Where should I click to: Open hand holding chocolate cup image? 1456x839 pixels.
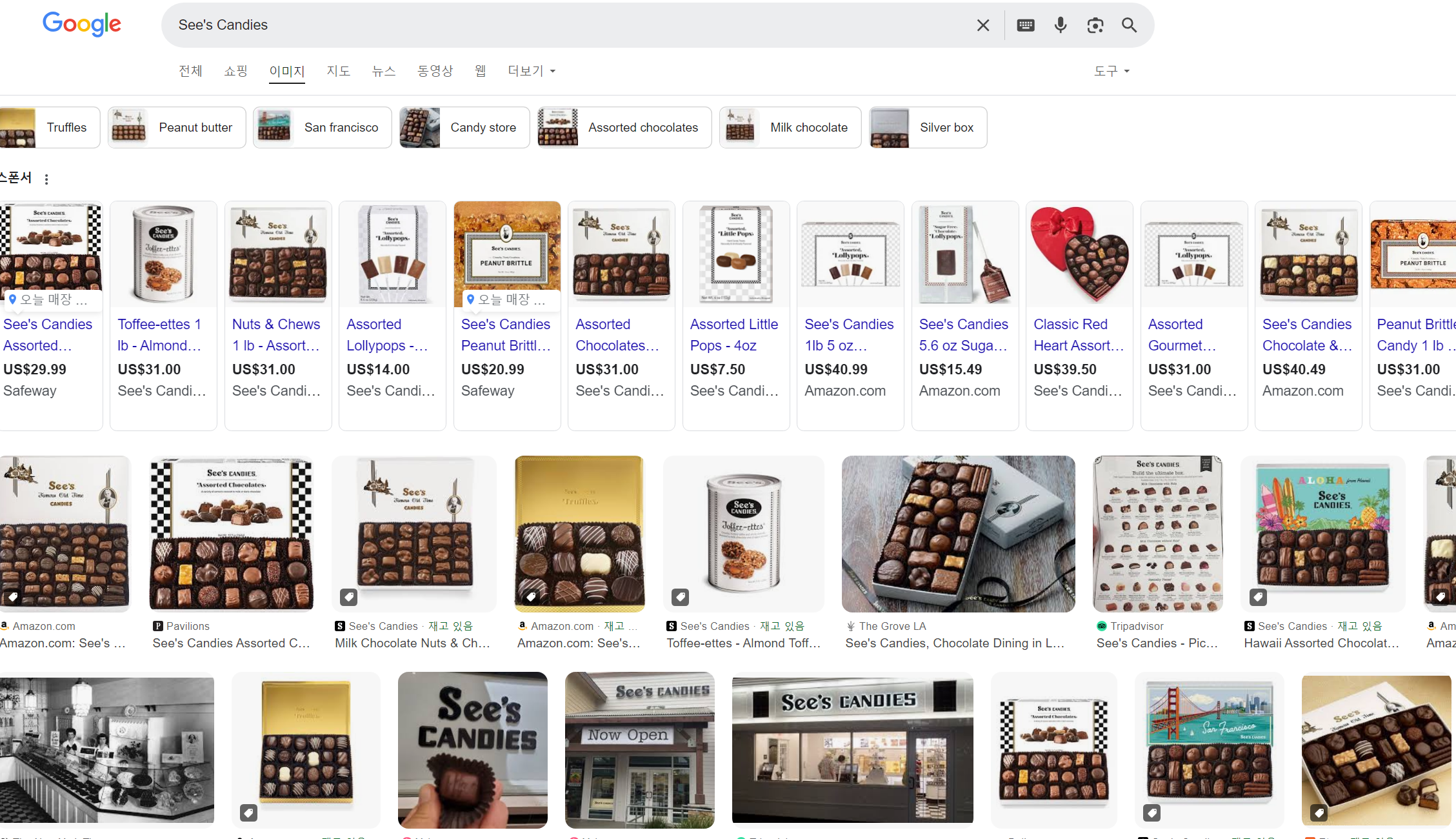coord(473,750)
